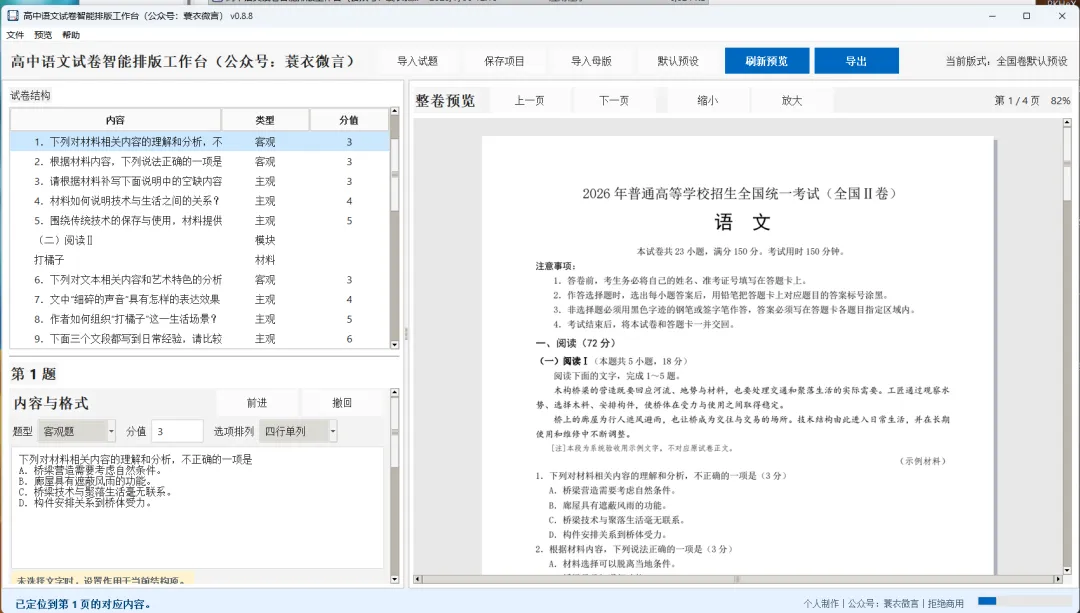Click the preview vertical scroll-down arrow
This screenshot has width=1080, height=613.
(1067, 570)
